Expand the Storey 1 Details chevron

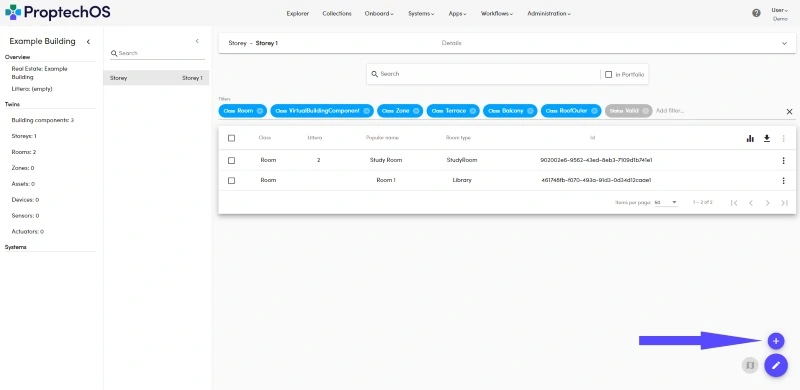[784, 43]
